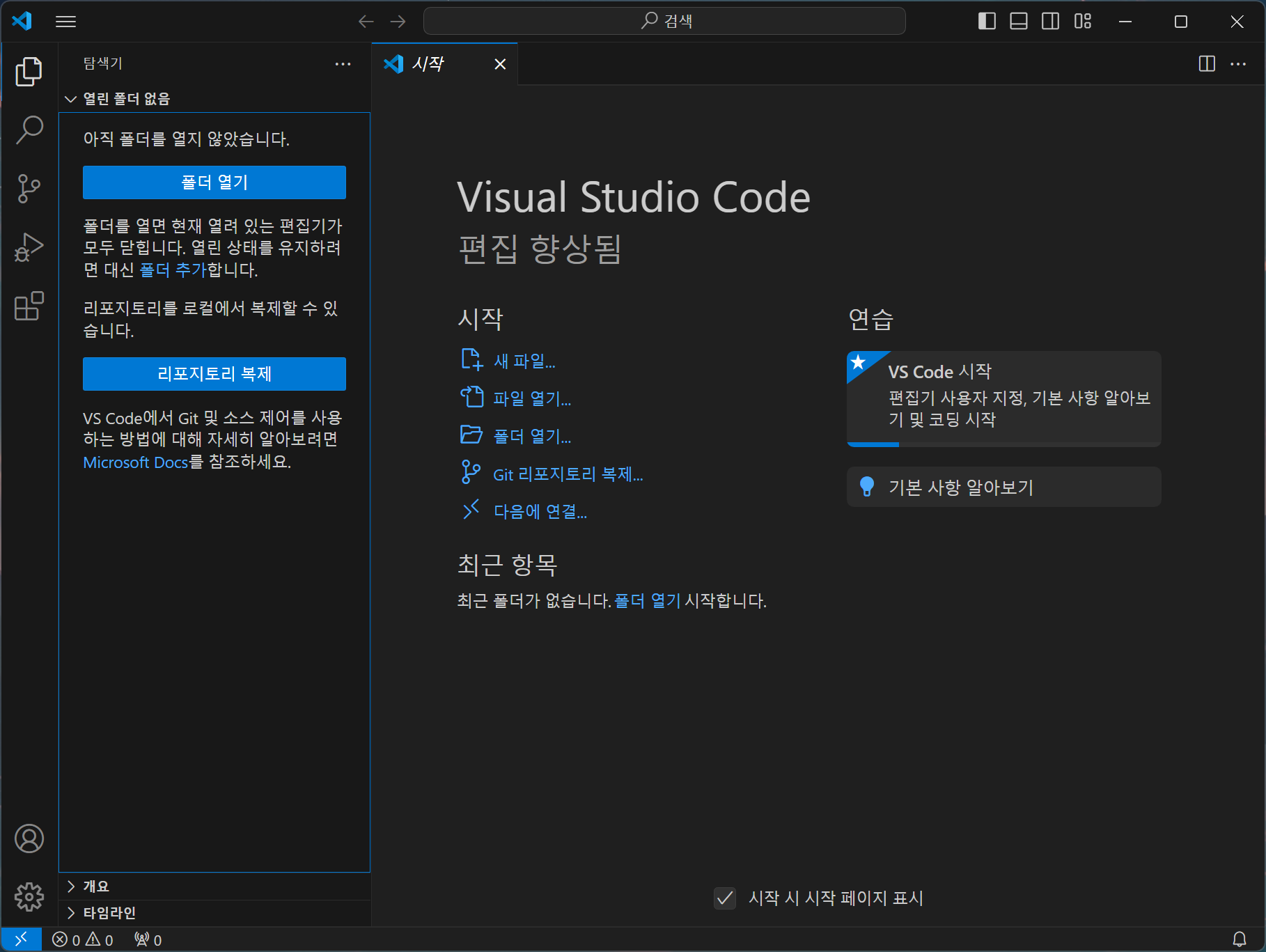This screenshot has height=952, width=1266.
Task: Maximize the VS Code window
Action: (1181, 22)
